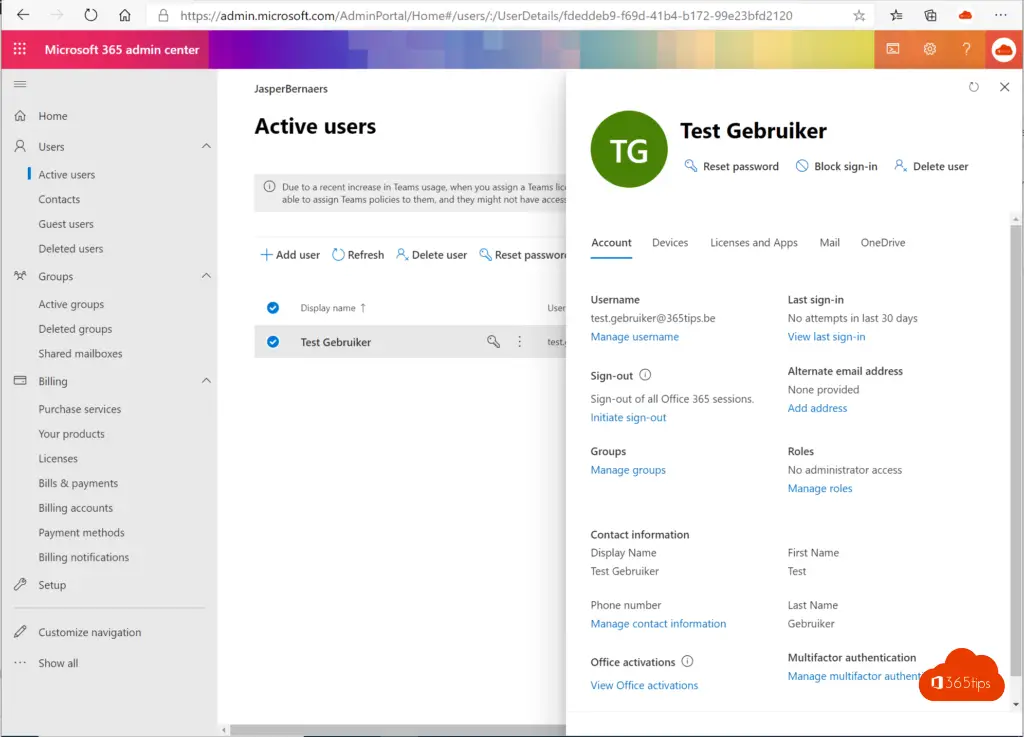Deselect the Test Gebruiker row checkbox
The height and width of the screenshot is (737, 1024).
coord(273,342)
